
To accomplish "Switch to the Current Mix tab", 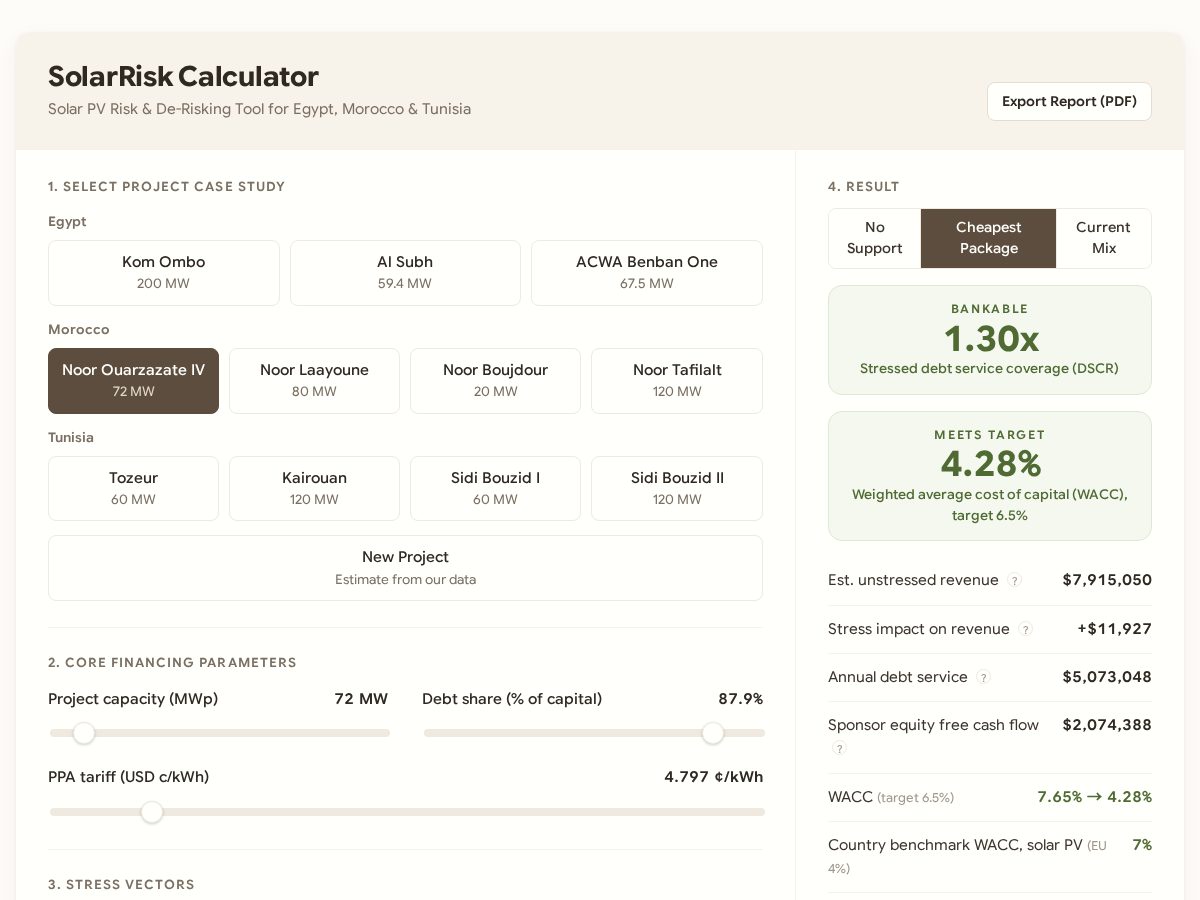I will click(1103, 238).
